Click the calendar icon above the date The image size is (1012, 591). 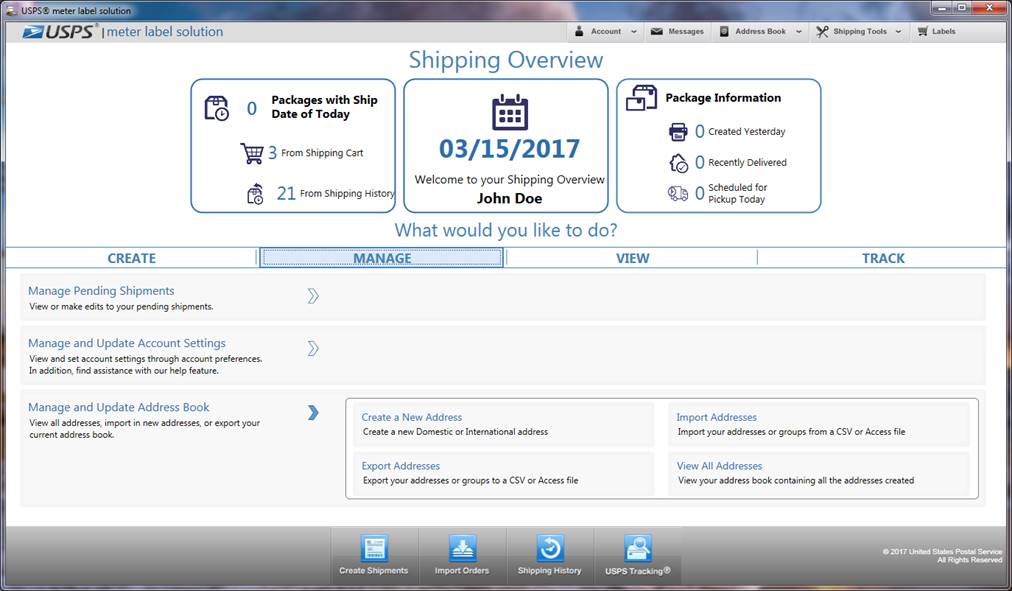point(510,112)
